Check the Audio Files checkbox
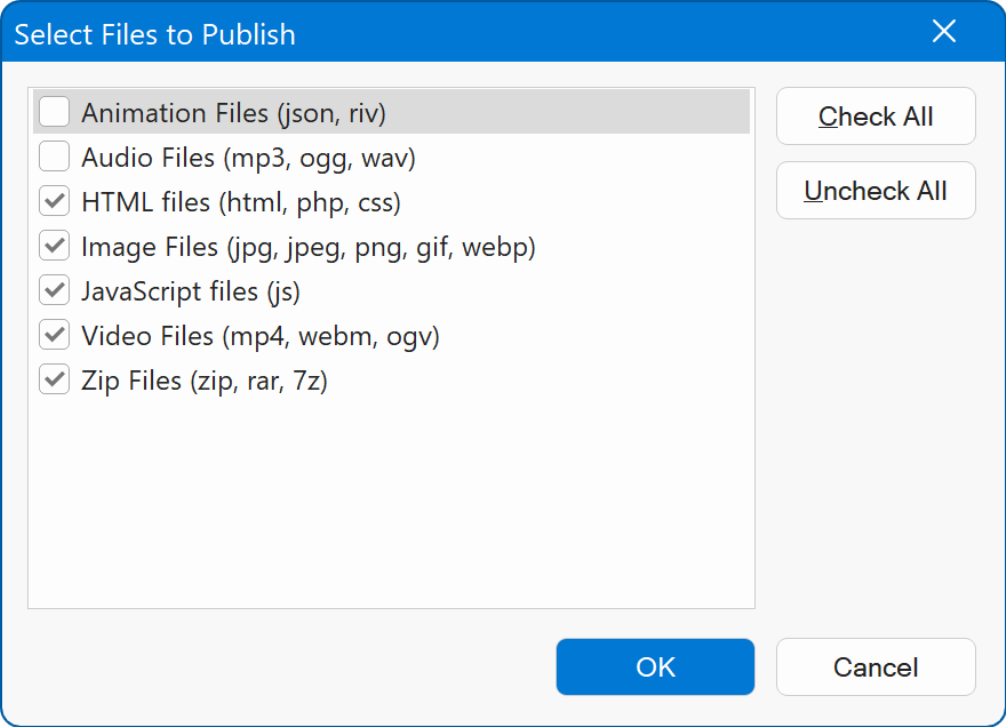Viewport: 1007px width, 728px height. coord(54,157)
